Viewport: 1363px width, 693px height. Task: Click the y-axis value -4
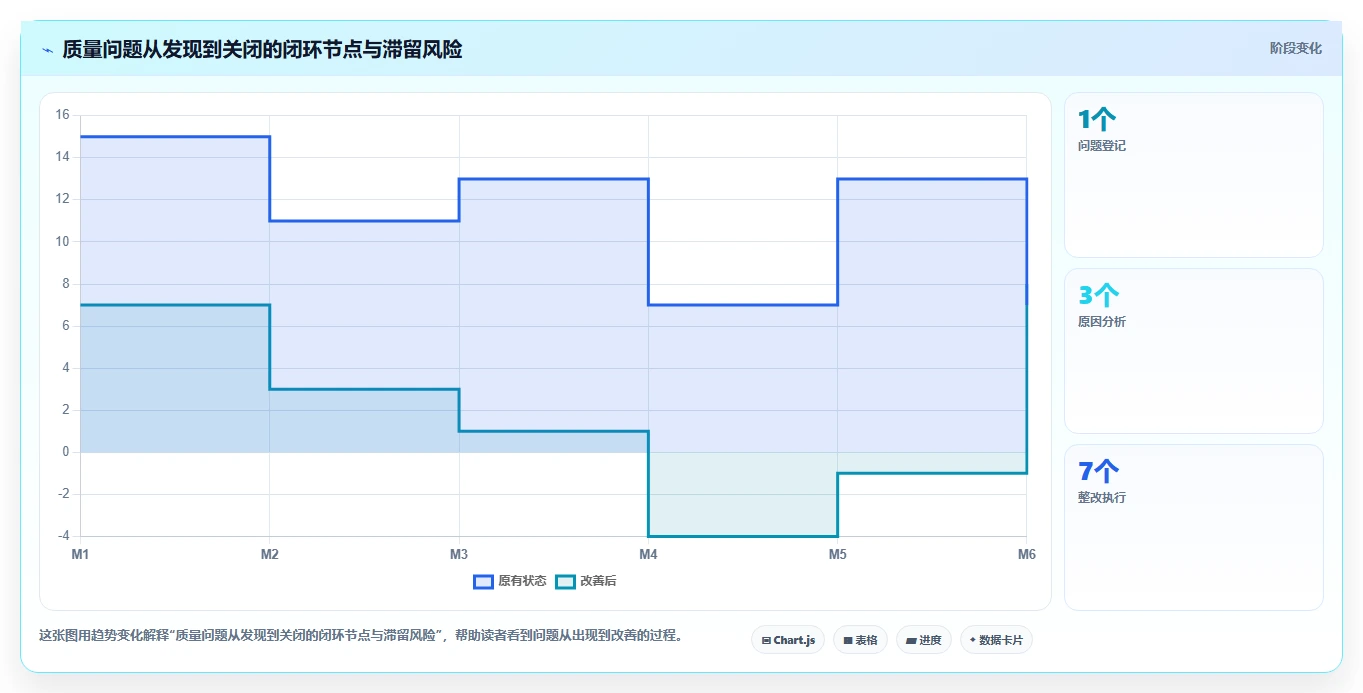63,536
